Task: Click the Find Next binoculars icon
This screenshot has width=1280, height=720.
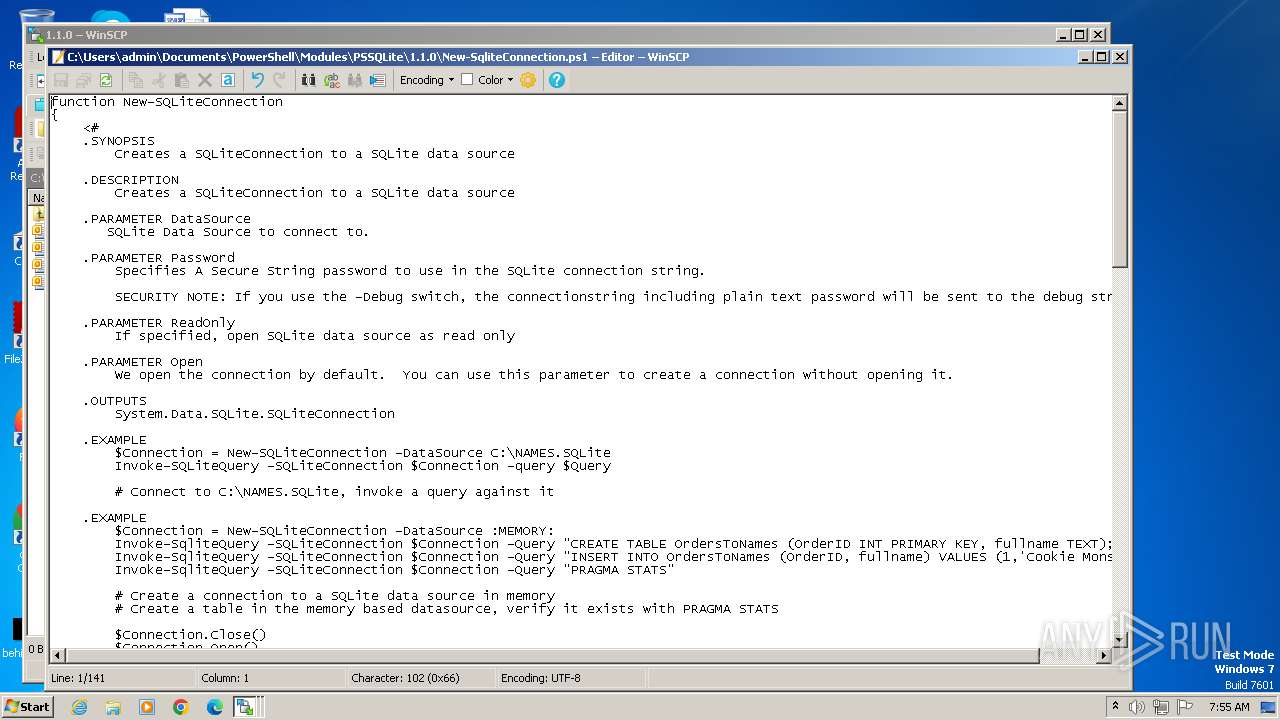Action: pyautogui.click(x=355, y=80)
